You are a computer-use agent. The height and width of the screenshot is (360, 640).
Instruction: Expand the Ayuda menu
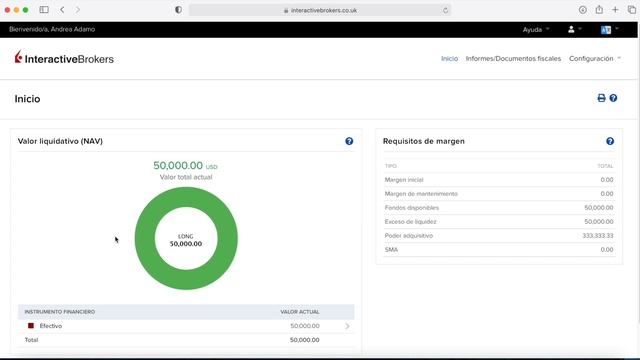click(536, 29)
